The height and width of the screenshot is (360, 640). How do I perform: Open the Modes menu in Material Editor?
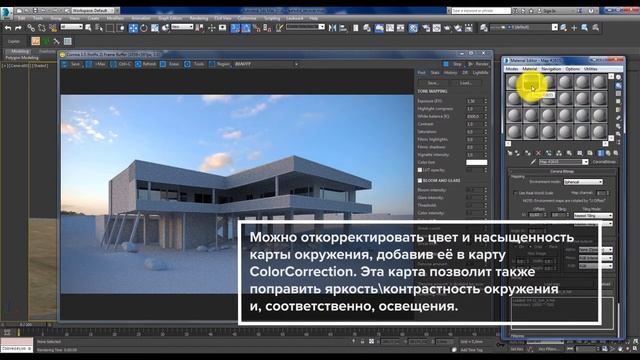(512, 69)
